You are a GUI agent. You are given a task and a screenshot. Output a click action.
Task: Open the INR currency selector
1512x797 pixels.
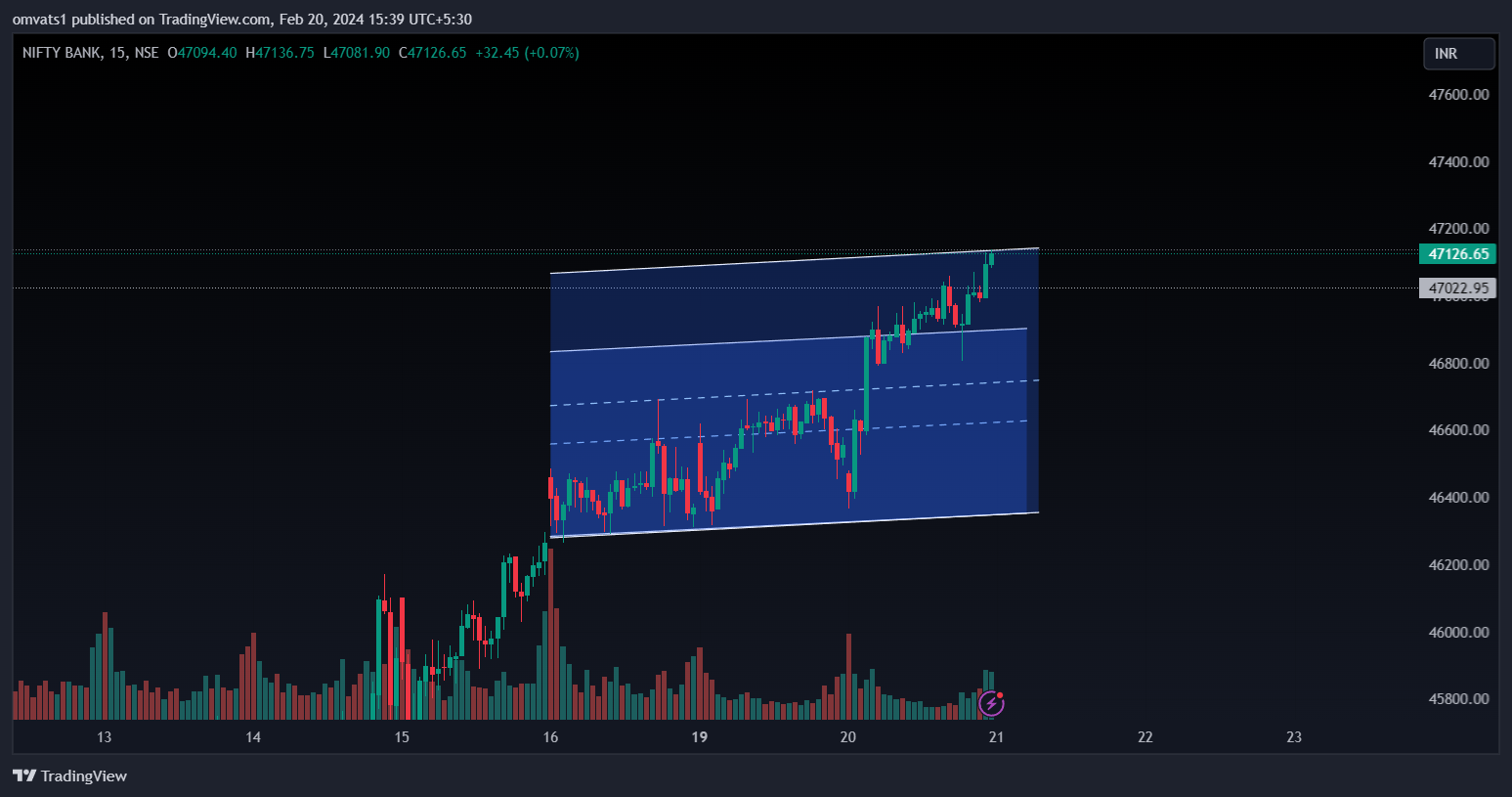click(x=1458, y=54)
